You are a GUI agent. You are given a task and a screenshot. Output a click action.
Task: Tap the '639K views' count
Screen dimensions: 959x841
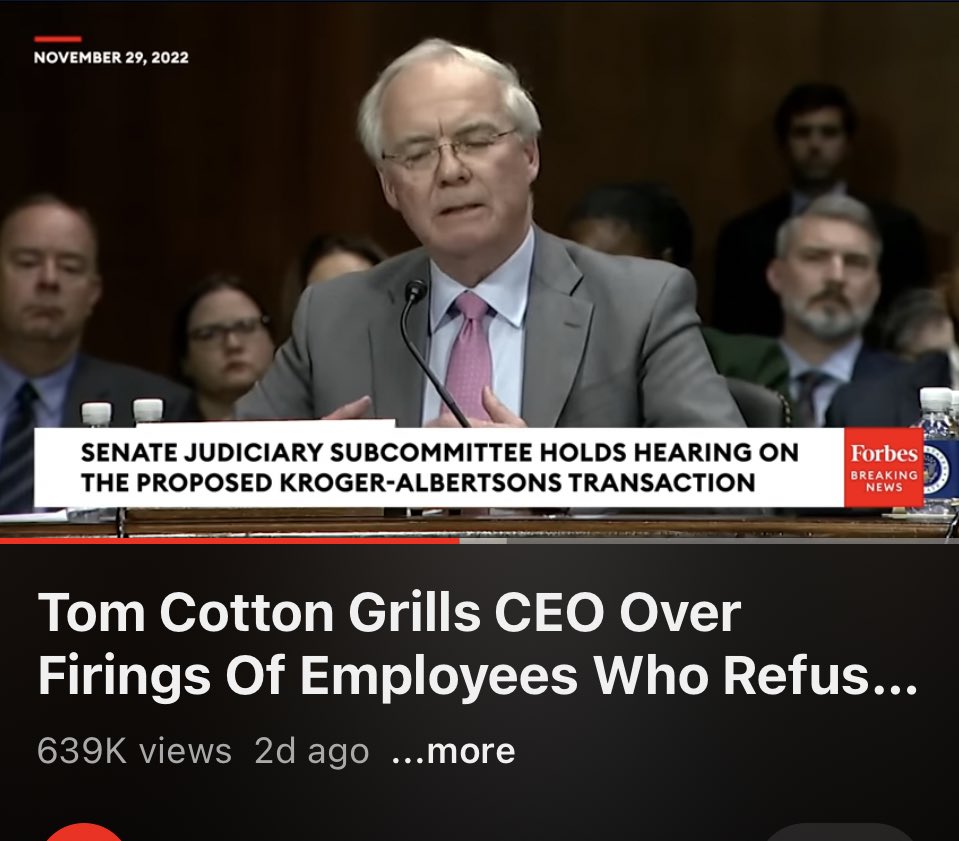(x=134, y=751)
